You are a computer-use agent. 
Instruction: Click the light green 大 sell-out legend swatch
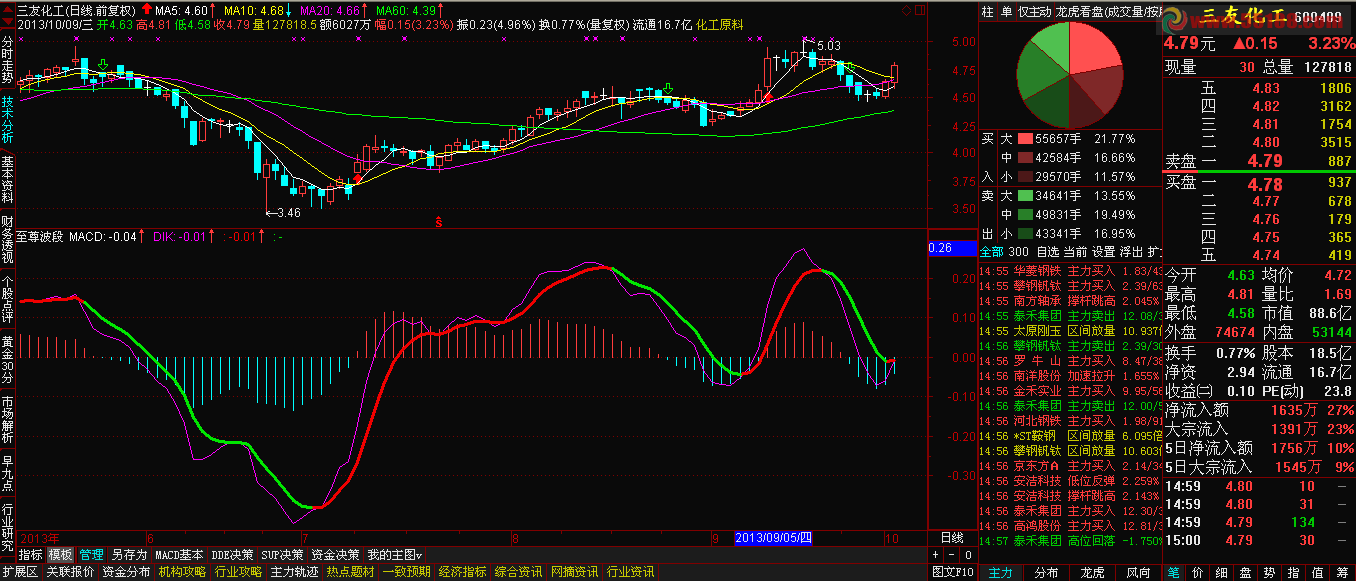pyautogui.click(x=1025, y=196)
